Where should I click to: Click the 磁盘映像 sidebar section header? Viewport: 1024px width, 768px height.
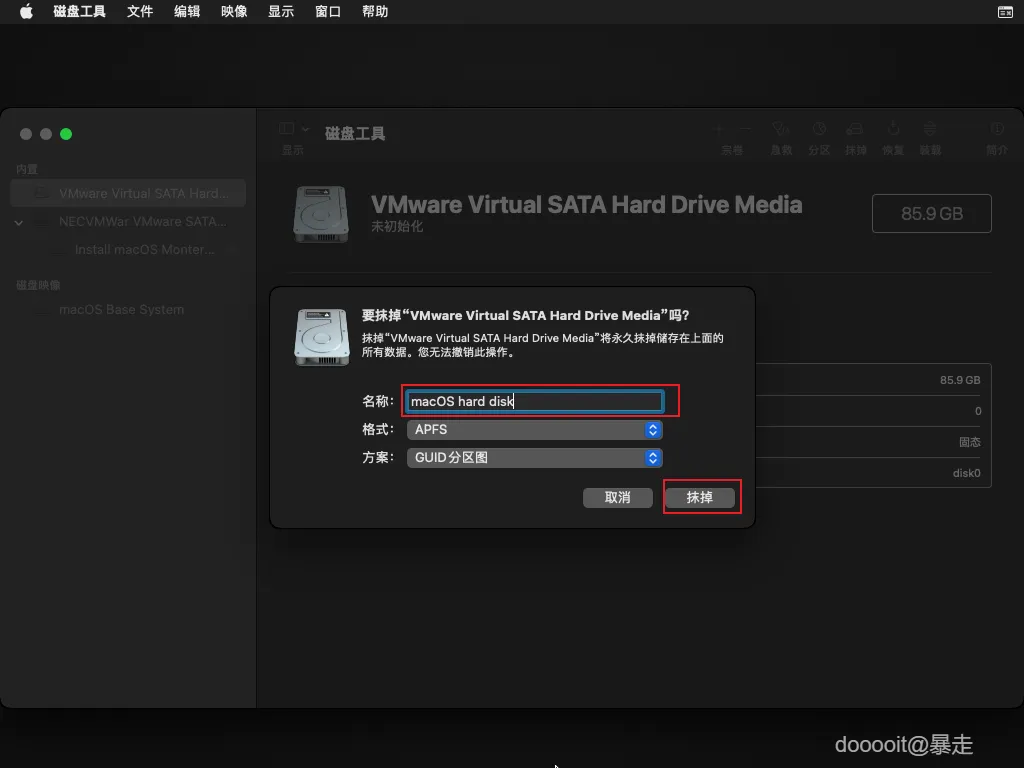pyautogui.click(x=38, y=285)
